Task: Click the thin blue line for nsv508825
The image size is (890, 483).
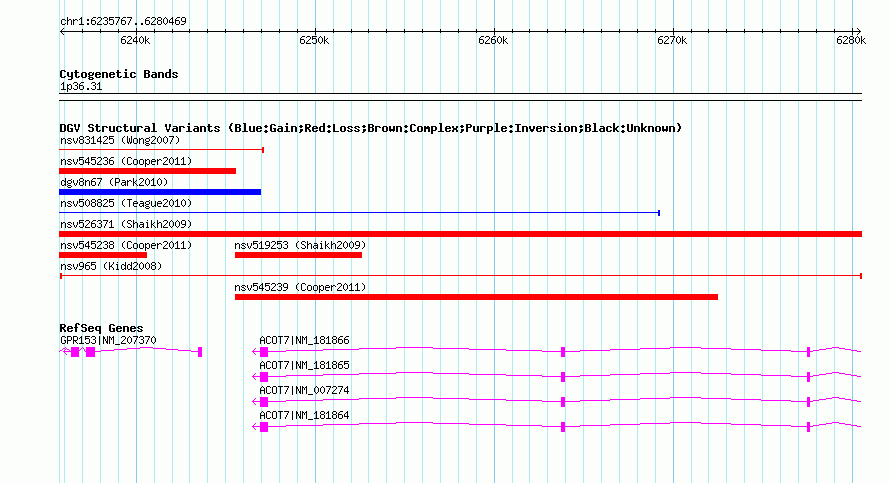Action: [x=359, y=213]
